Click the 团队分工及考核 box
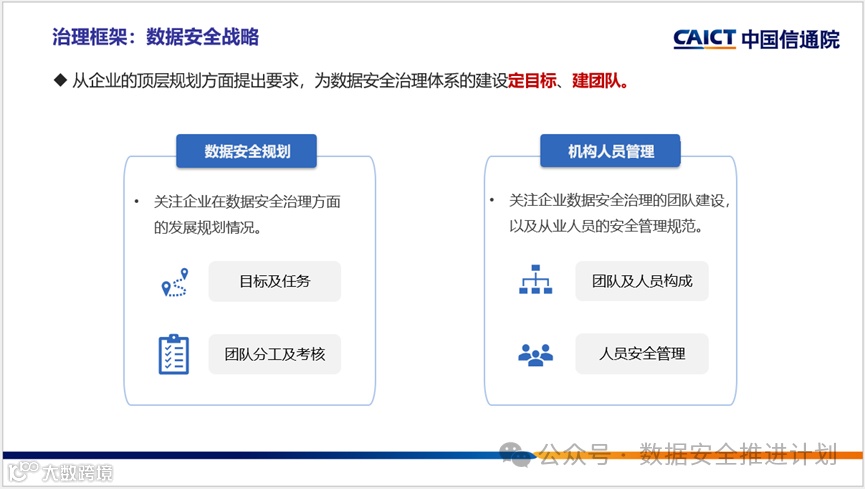This screenshot has height=489, width=865. [x=275, y=354]
